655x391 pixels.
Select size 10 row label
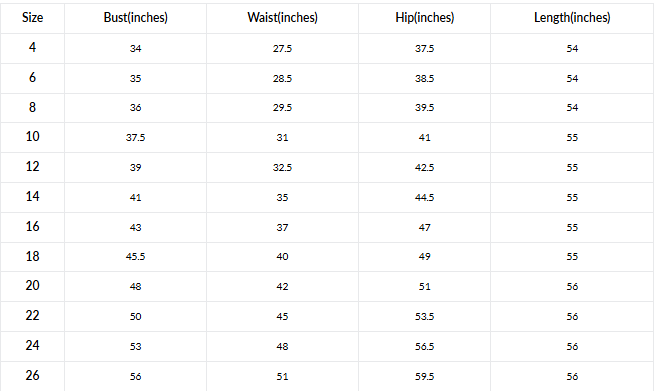pos(33,136)
